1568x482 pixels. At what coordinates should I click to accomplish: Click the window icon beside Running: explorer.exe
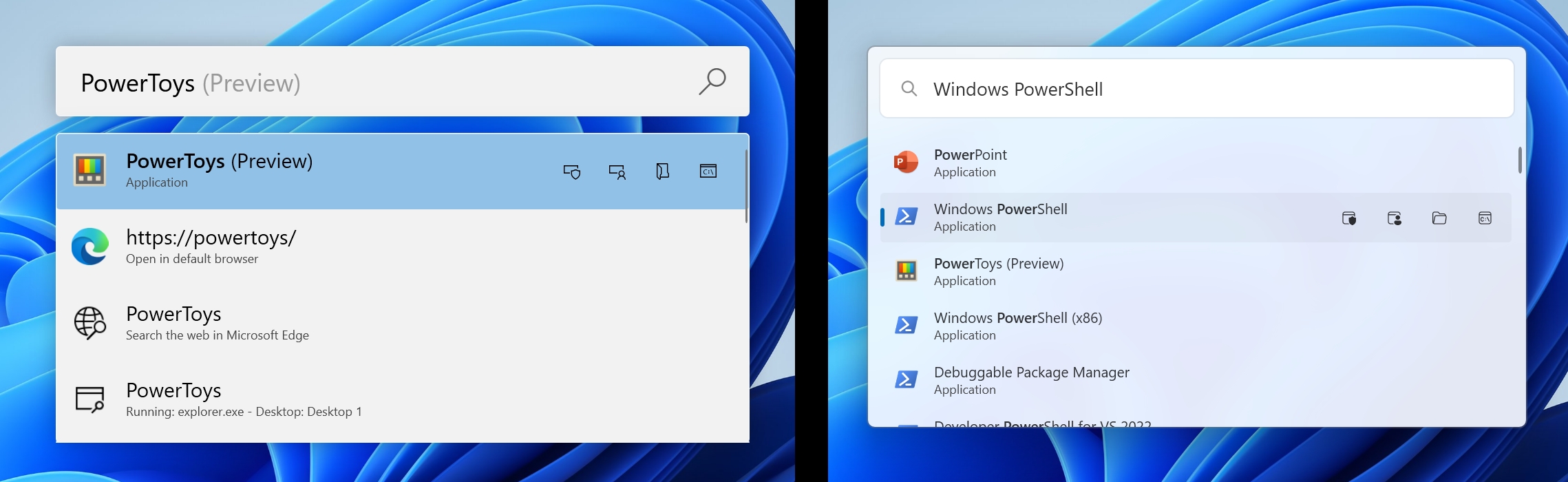point(90,399)
